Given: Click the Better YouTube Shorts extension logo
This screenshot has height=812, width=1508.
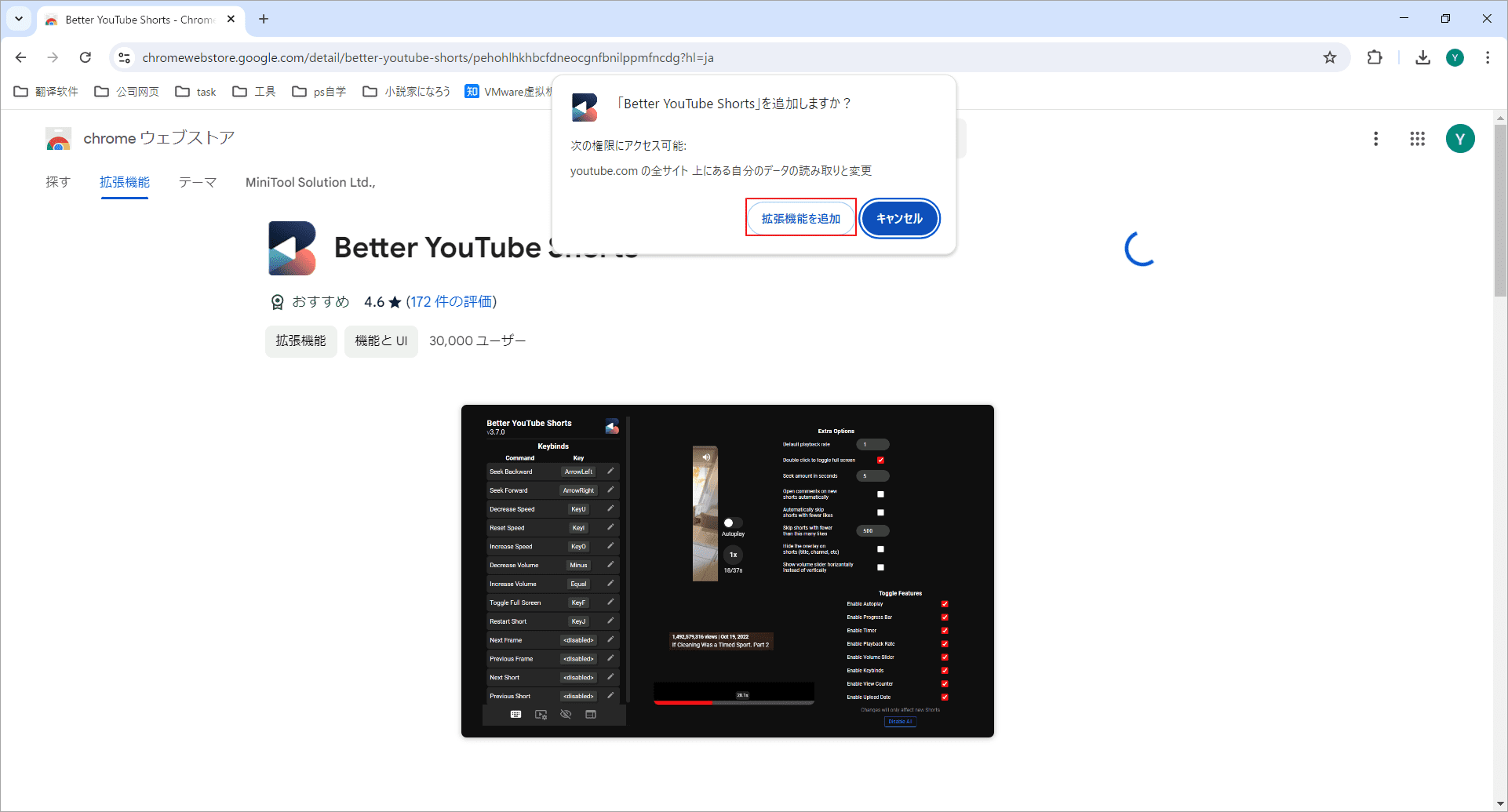Looking at the screenshot, I should click(x=293, y=248).
